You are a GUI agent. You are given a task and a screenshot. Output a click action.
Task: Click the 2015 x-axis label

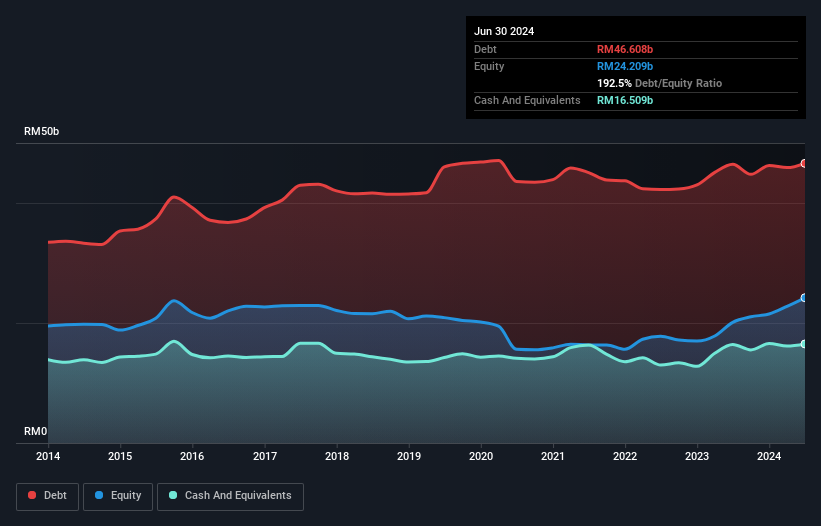pyautogui.click(x=120, y=456)
